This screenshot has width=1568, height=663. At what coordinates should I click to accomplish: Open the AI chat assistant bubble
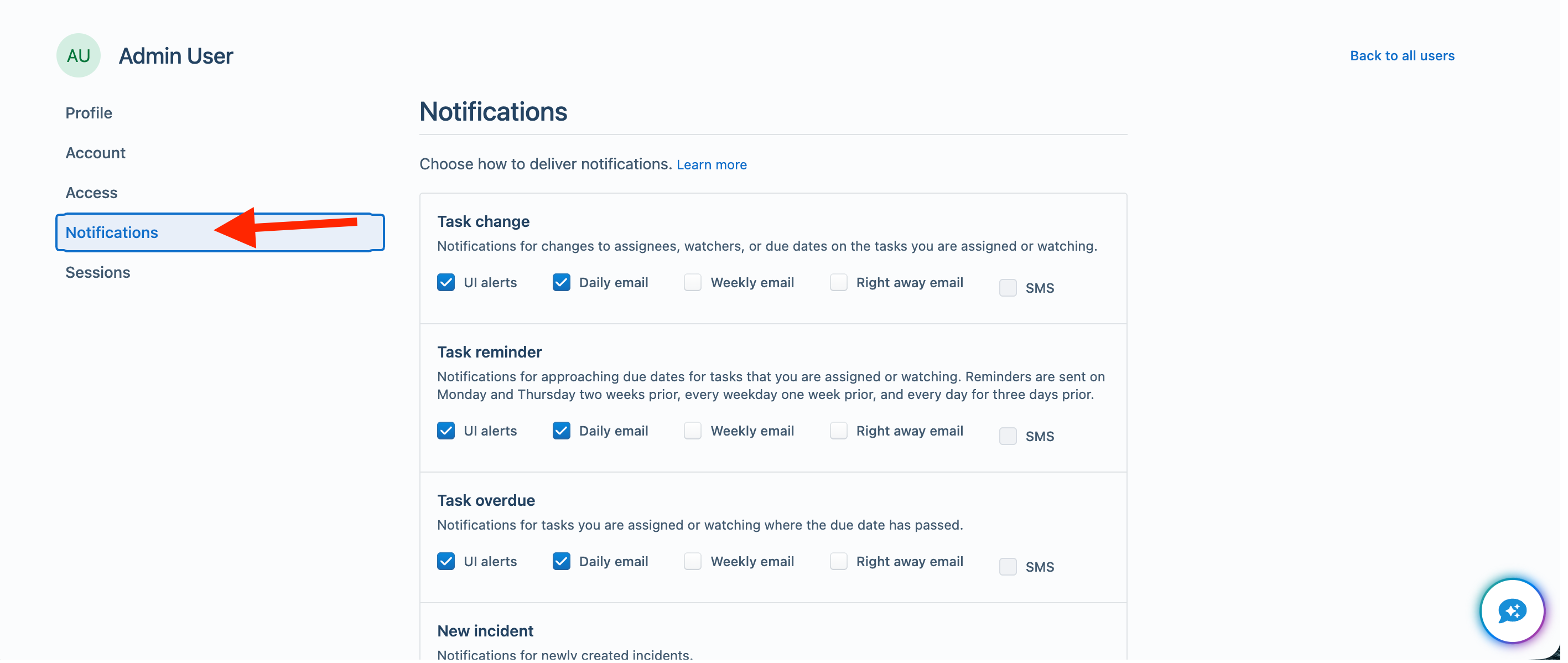point(1512,610)
